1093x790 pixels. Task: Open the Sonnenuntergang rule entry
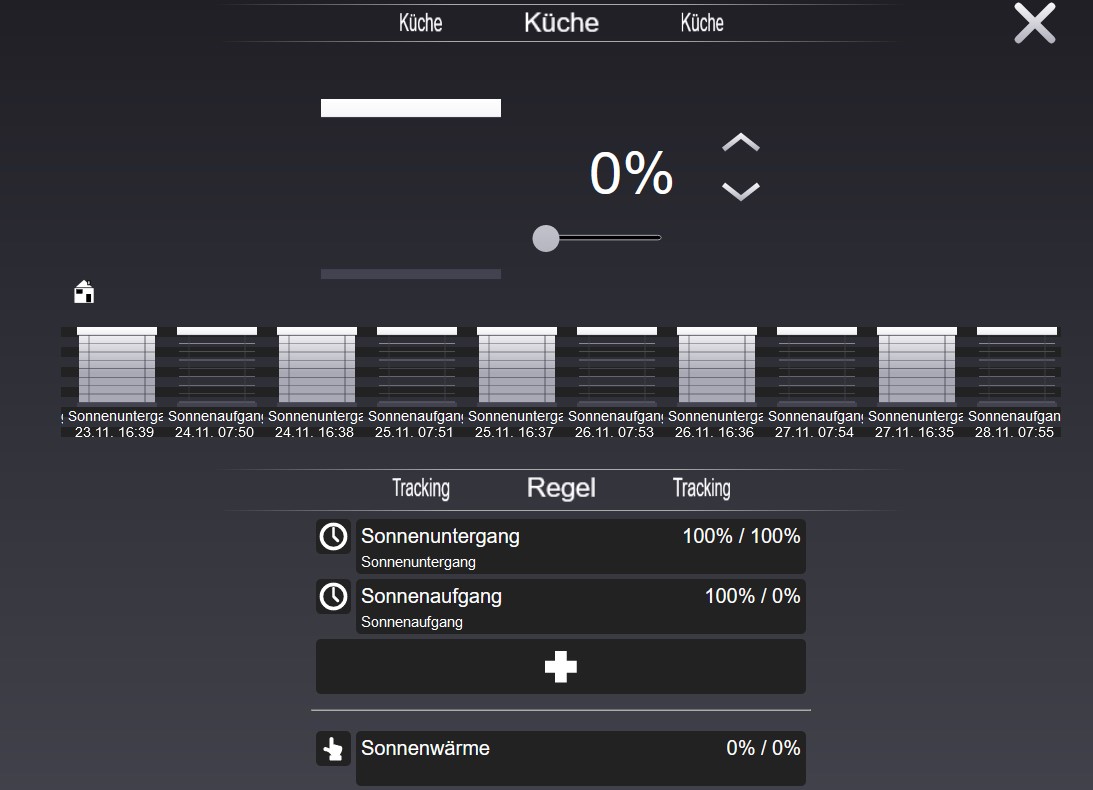pos(580,546)
